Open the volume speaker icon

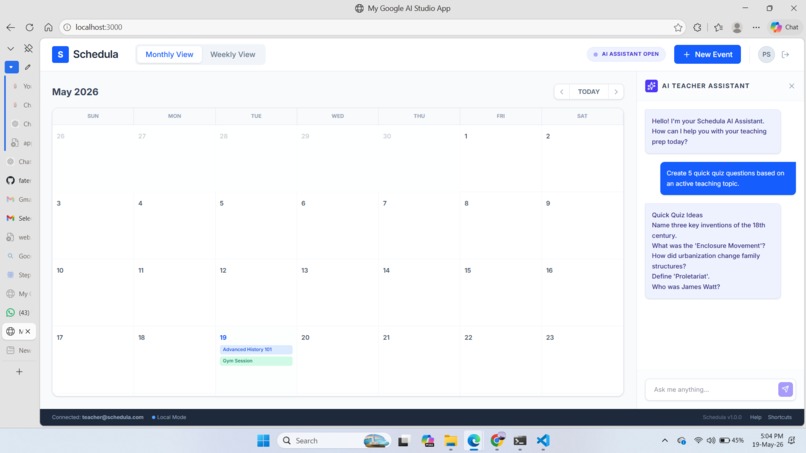[x=711, y=441]
